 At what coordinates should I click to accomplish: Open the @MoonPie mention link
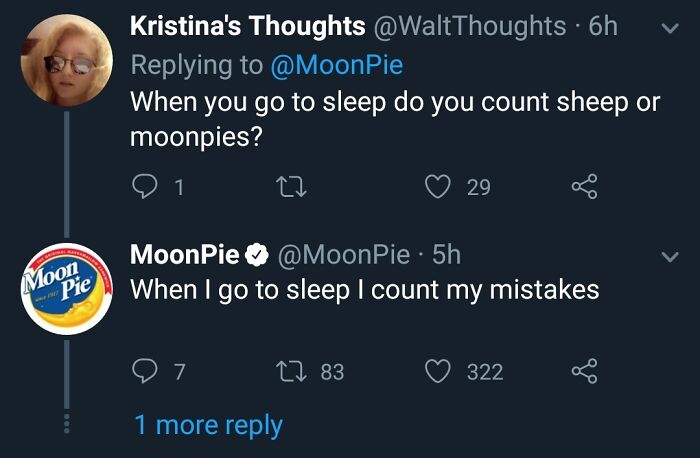(337, 65)
